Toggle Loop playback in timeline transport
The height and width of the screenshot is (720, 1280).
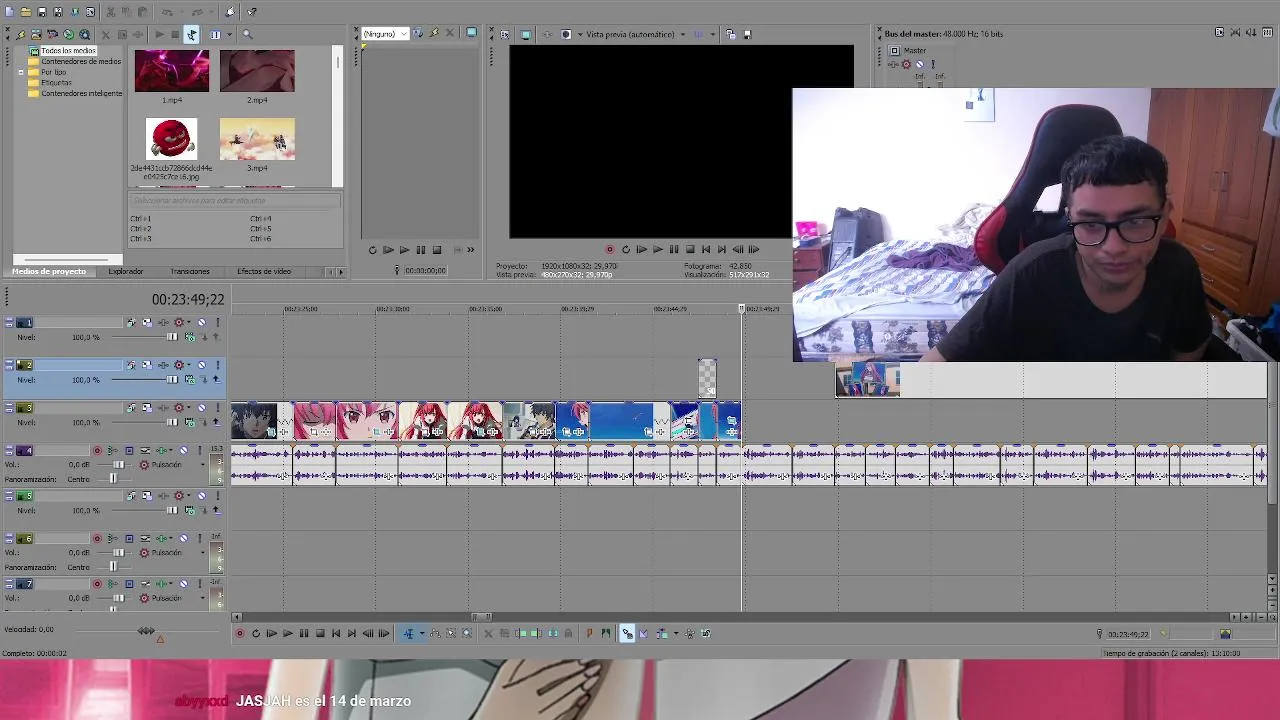pos(255,633)
